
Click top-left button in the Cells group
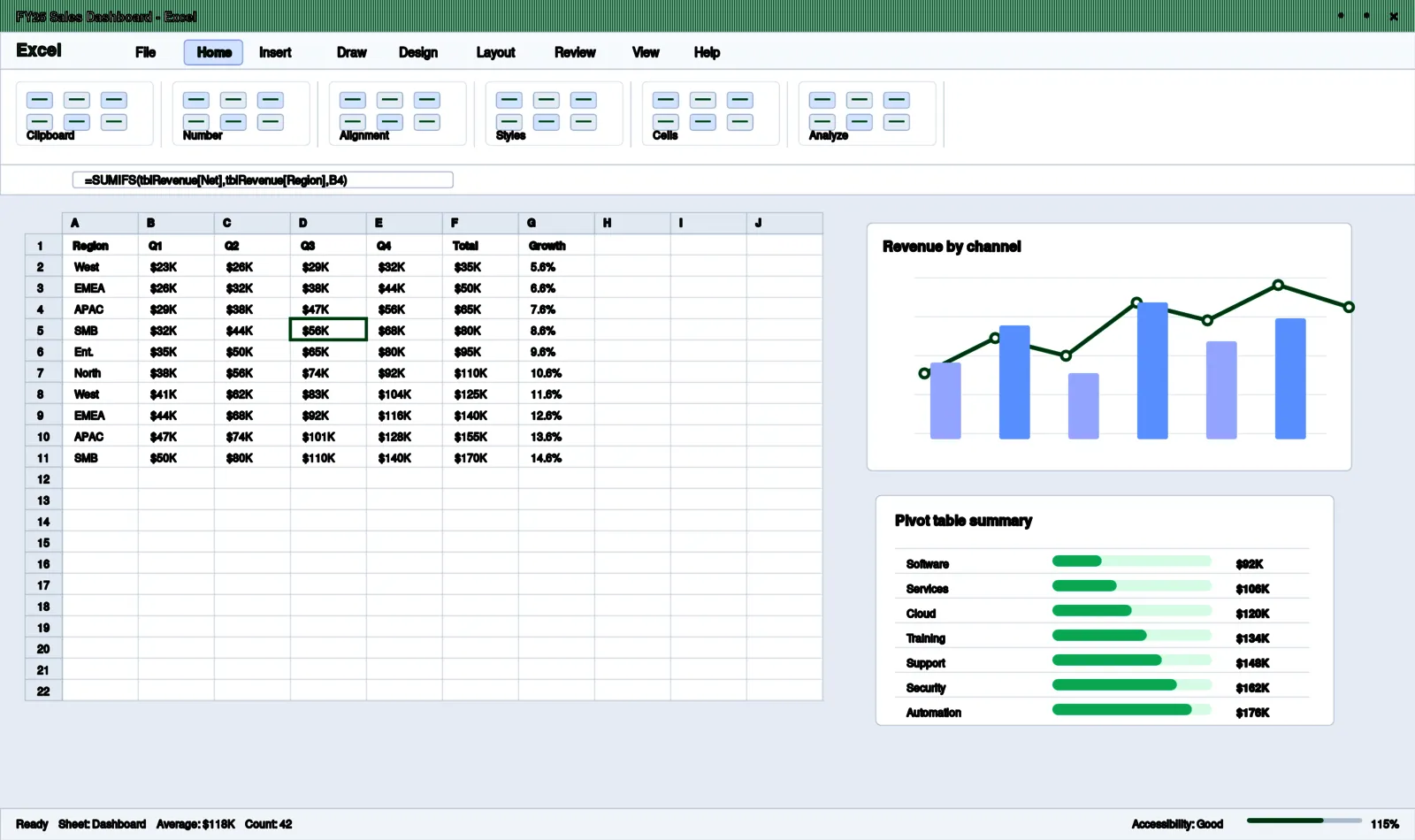pos(666,100)
